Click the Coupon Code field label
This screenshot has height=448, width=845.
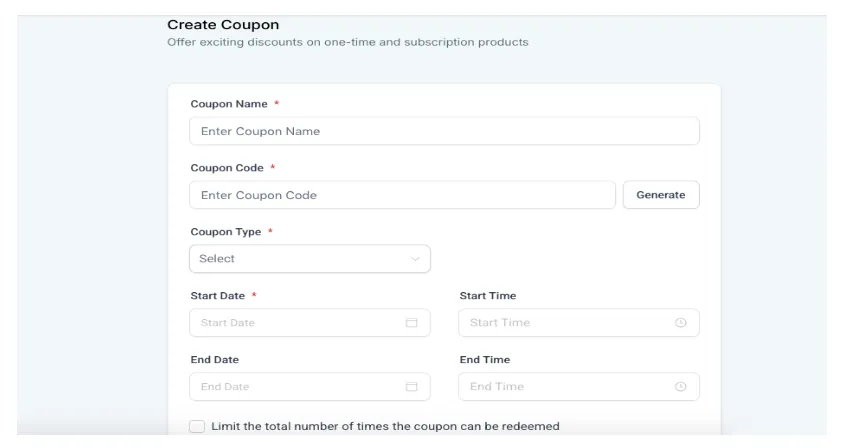[x=227, y=168]
